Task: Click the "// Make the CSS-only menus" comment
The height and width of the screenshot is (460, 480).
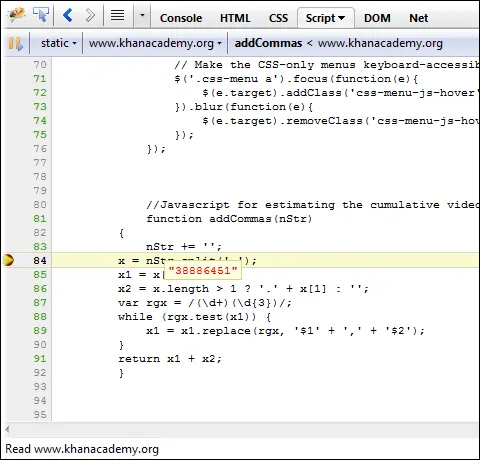Action: click(327, 65)
